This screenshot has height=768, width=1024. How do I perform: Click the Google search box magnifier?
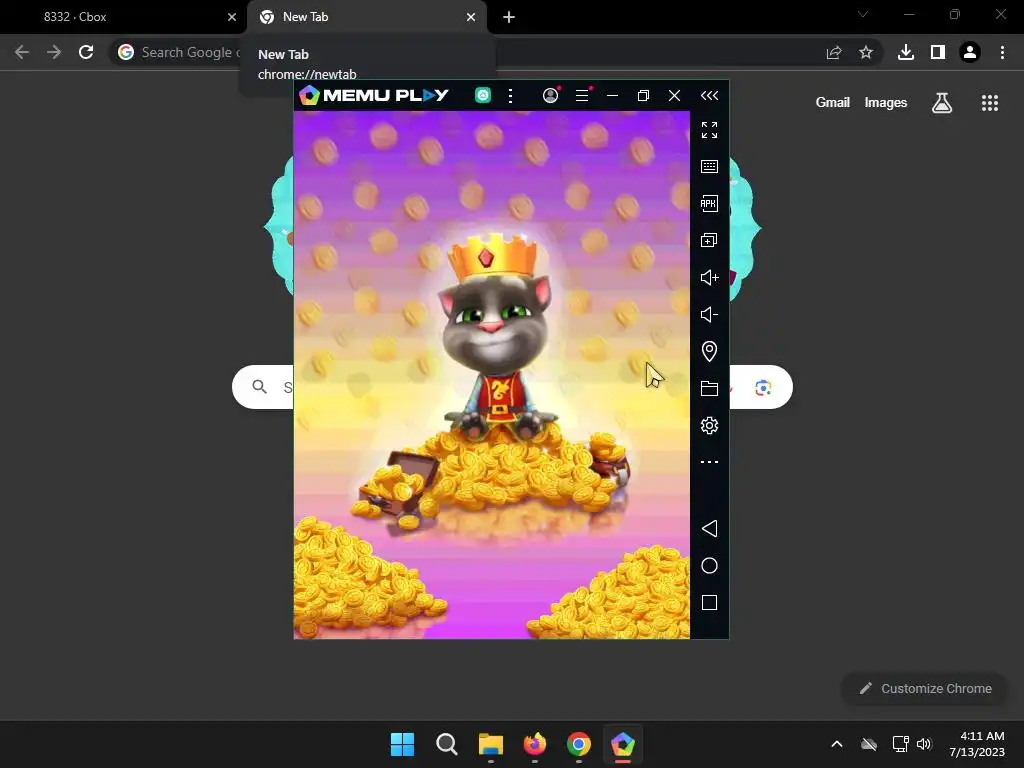pyautogui.click(x=259, y=387)
